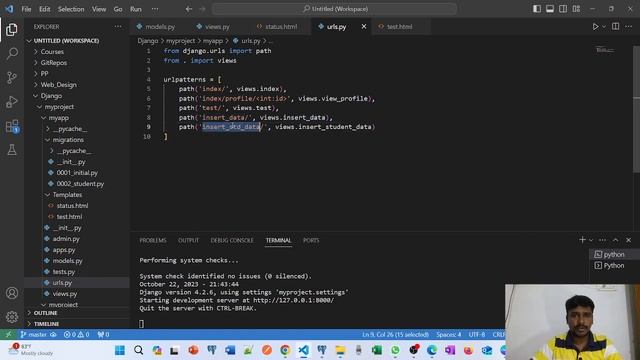Switch to the Output panel tab
640x360 pixels.
pyautogui.click(x=188, y=240)
